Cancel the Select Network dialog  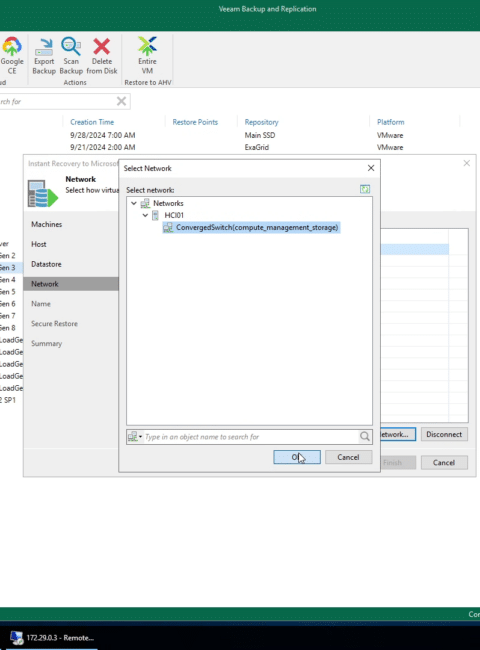pos(348,457)
